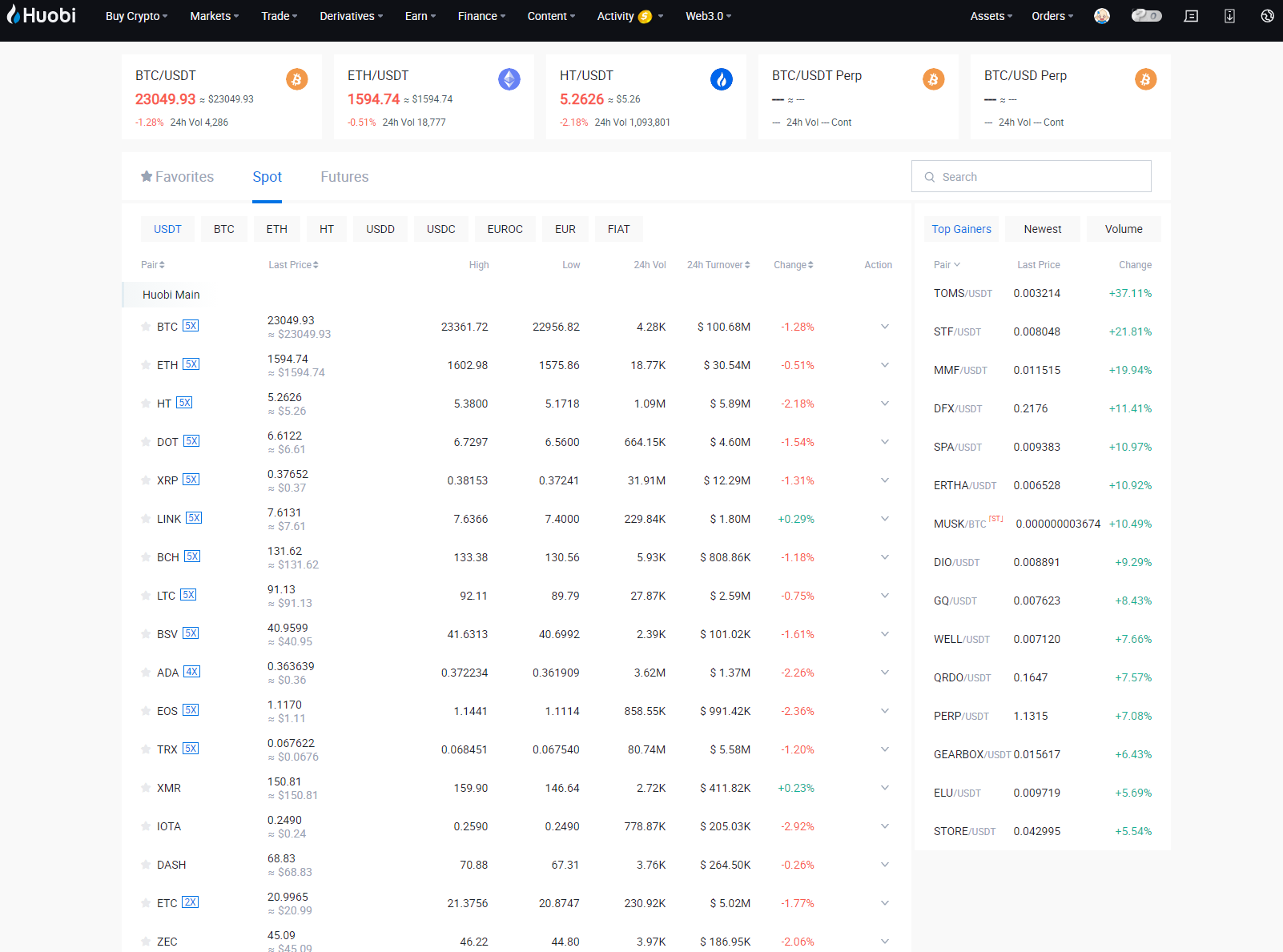Open the messages icon in header

1192,16
